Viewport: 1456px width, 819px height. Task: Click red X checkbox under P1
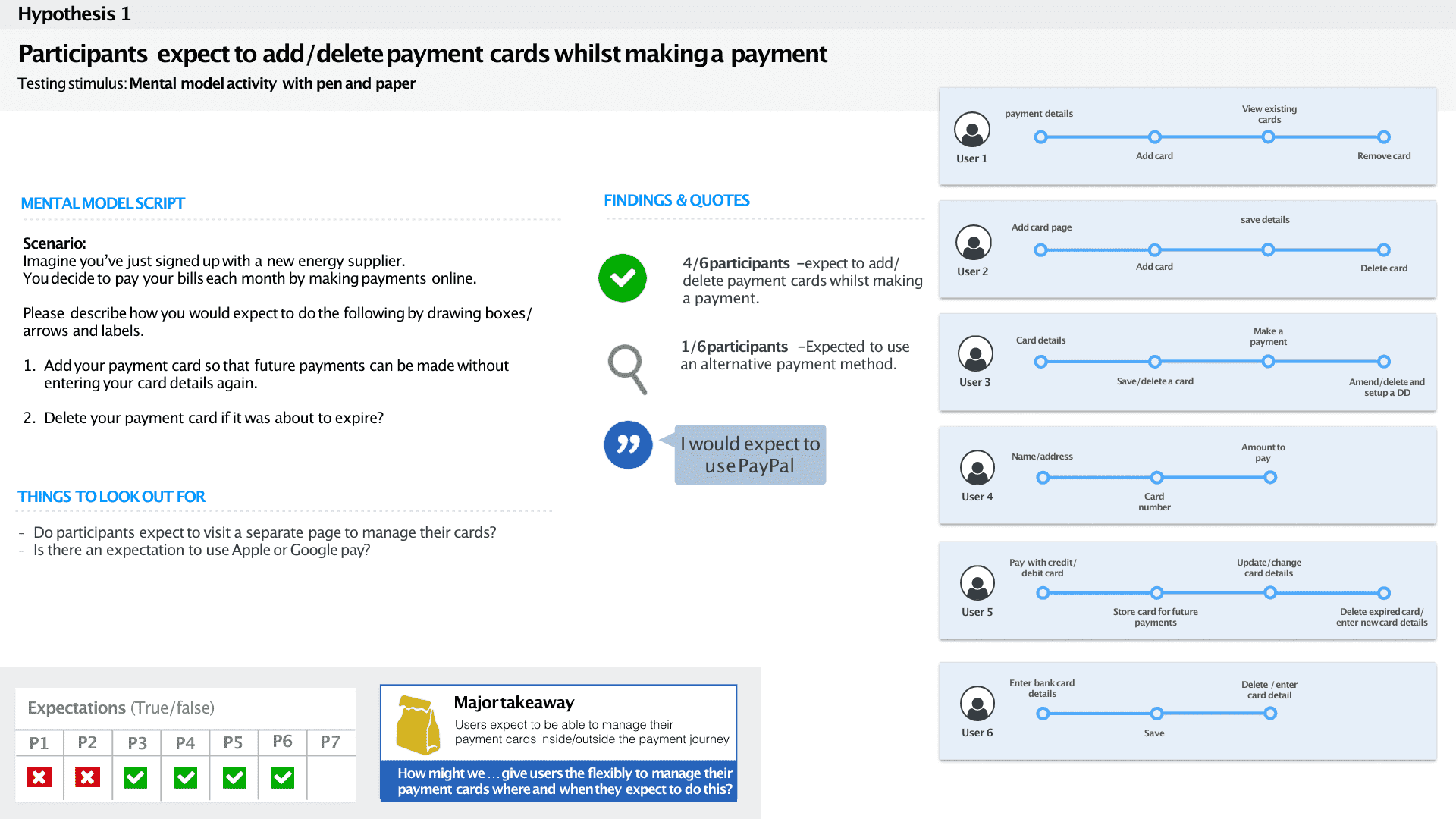click(39, 777)
